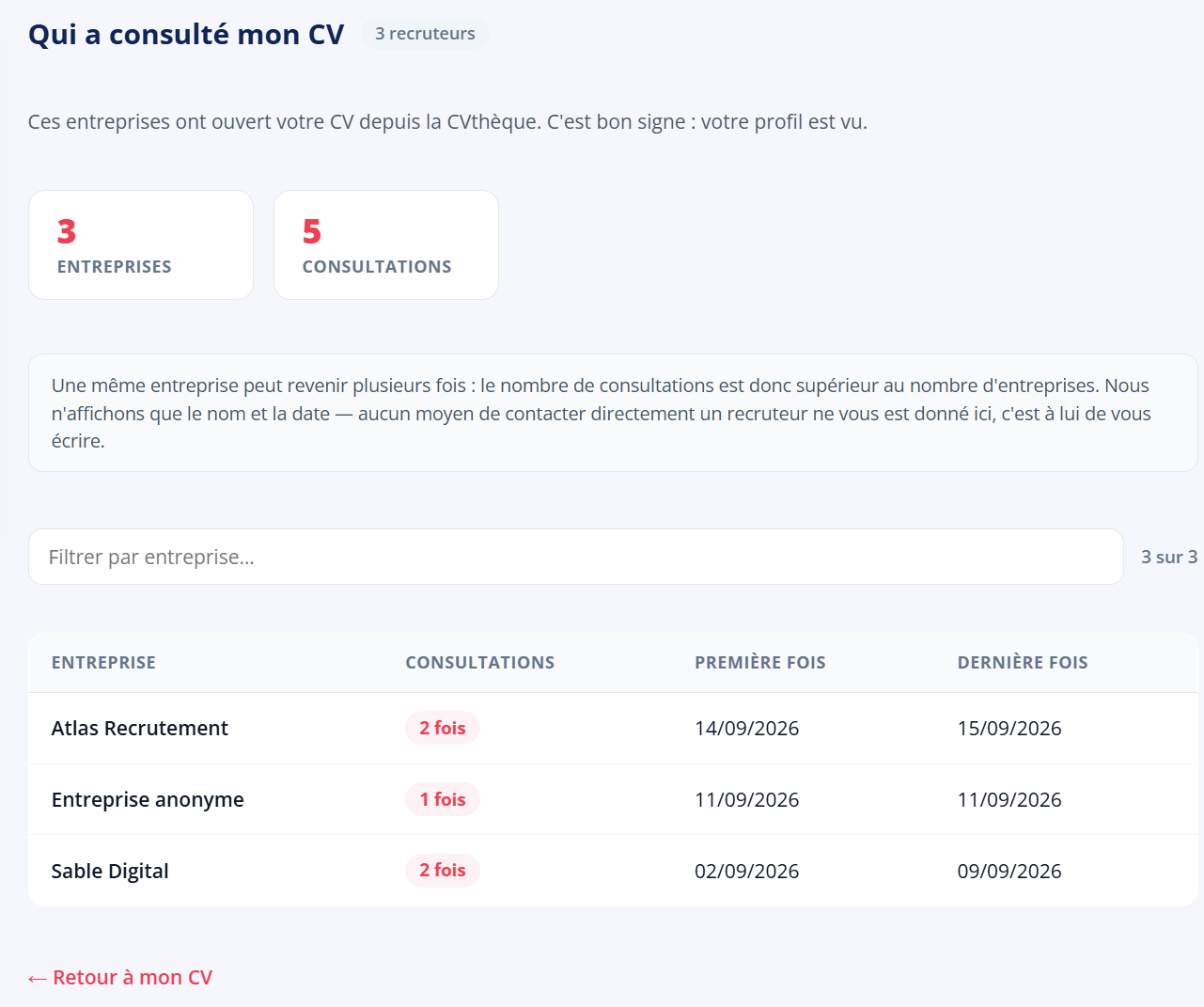Select the PREMIÈRE FOIS column header
The width and height of the screenshot is (1204, 1007).
tap(760, 663)
